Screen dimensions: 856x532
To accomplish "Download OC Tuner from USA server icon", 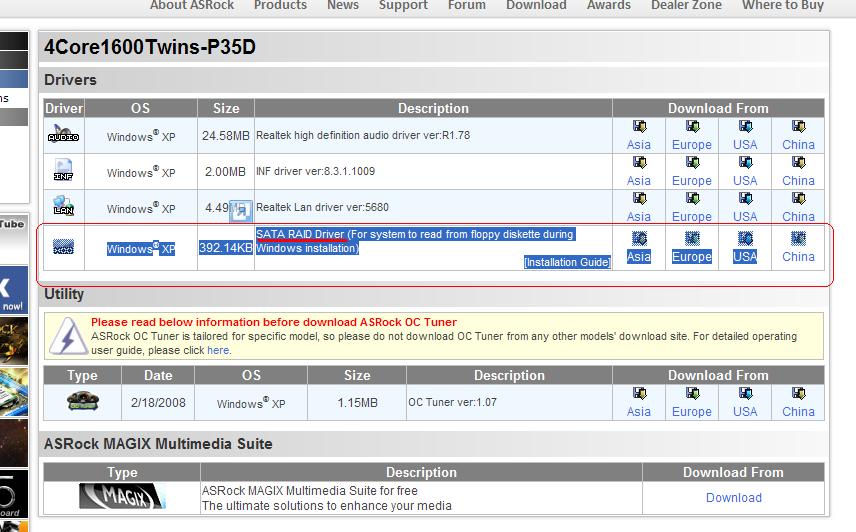I will pos(745,394).
